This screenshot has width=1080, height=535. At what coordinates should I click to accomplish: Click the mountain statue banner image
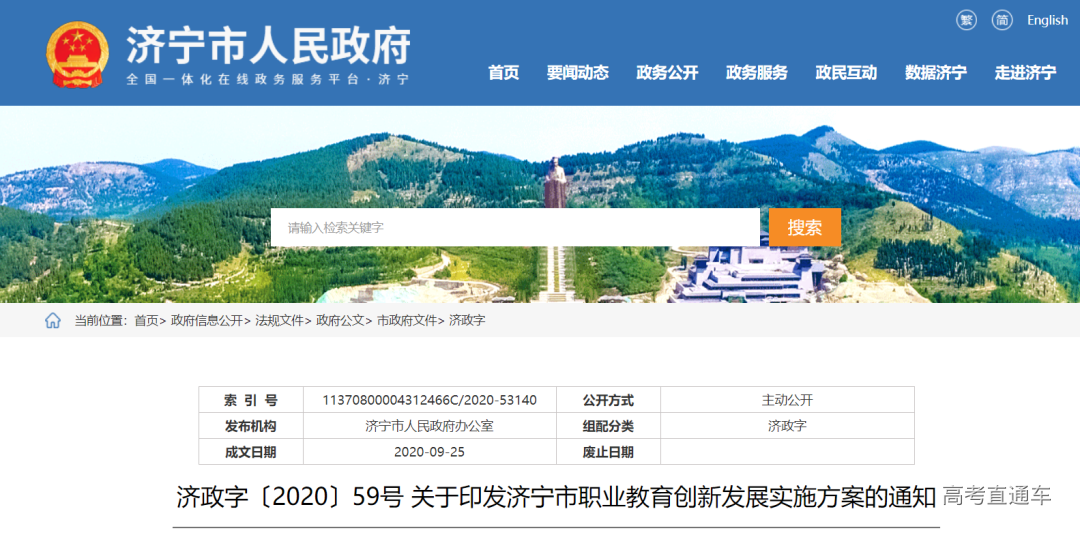tap(540, 204)
